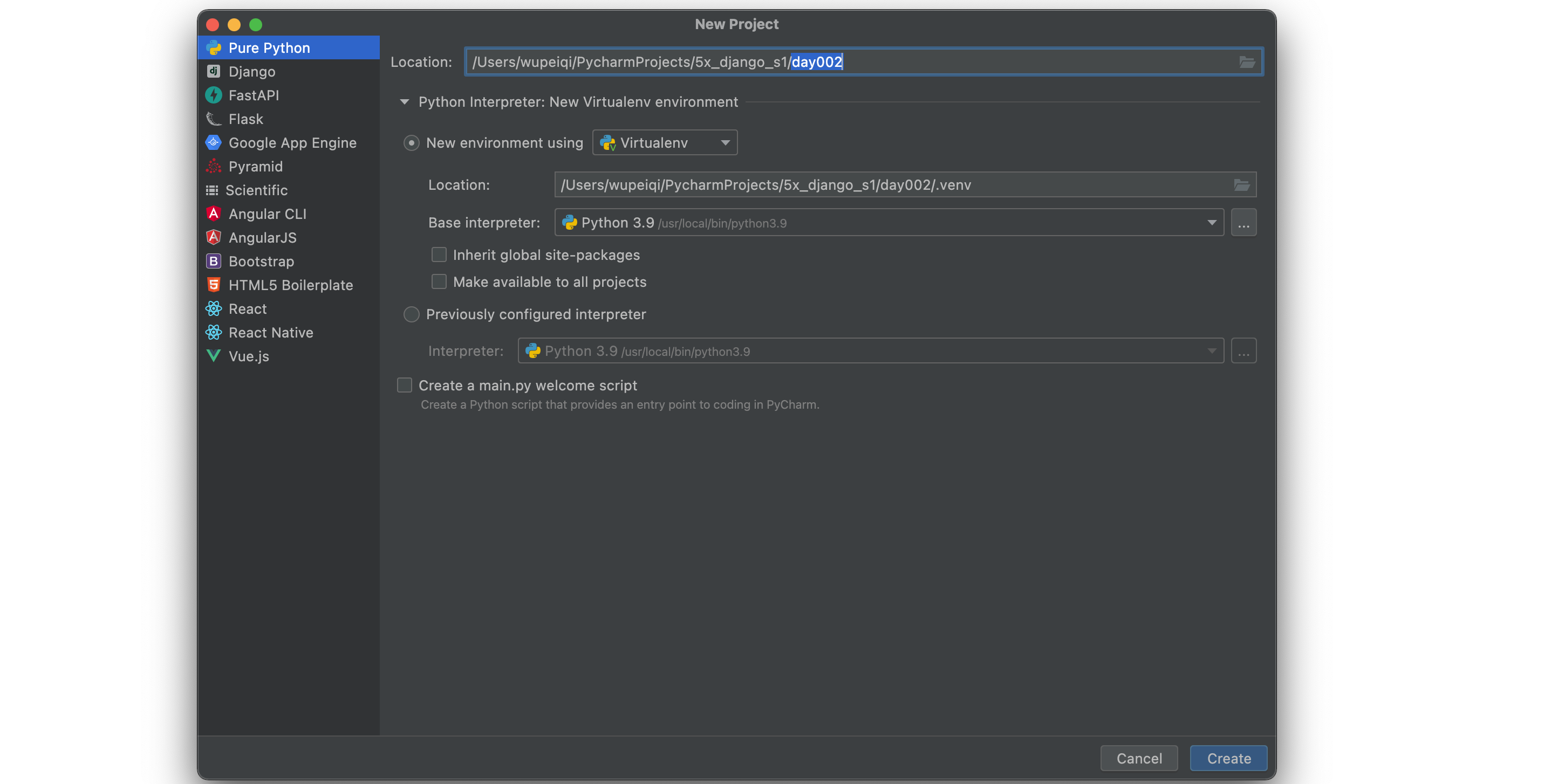Image resolution: width=1558 pixels, height=784 pixels.
Task: Select the Bootstrap B icon
Action: tap(213, 261)
